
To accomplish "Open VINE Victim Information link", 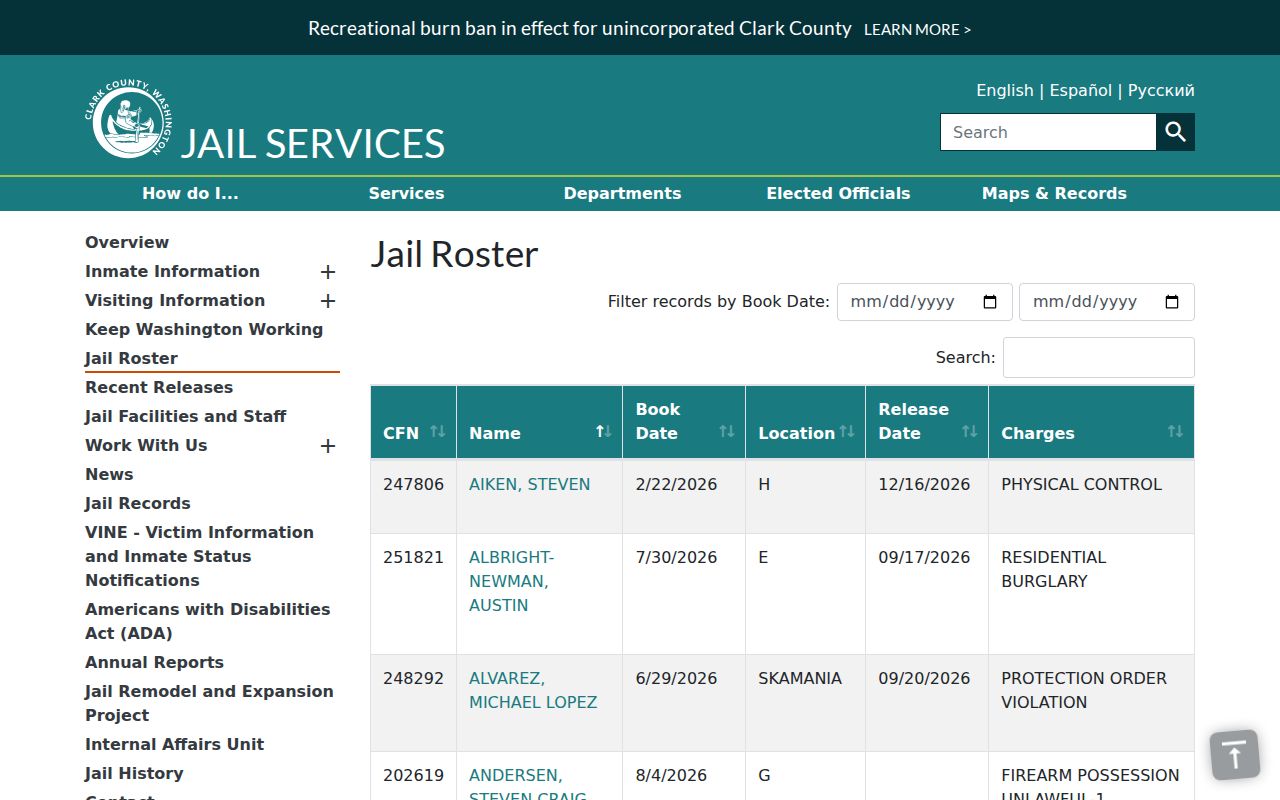I will pos(199,556).
